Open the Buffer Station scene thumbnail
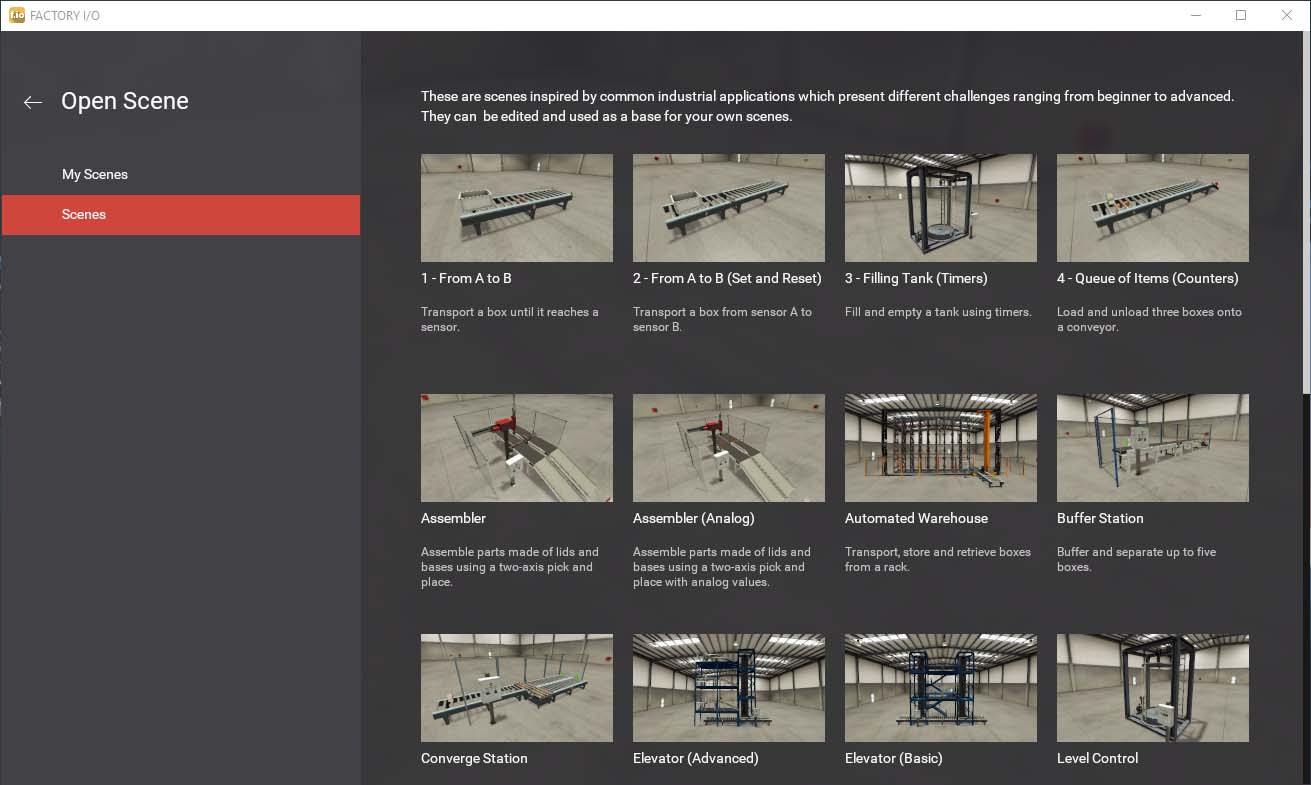Image resolution: width=1311 pixels, height=785 pixels. [1153, 448]
